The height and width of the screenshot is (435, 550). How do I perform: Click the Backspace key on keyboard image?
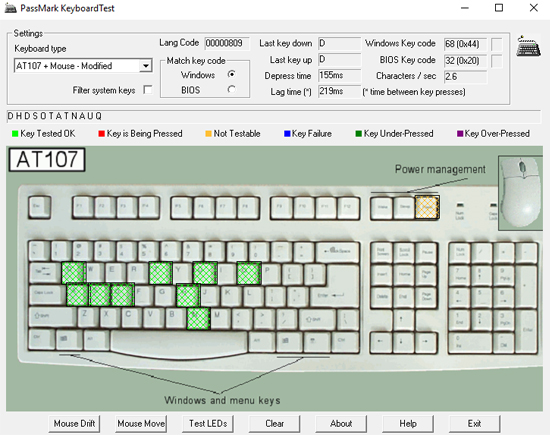click(337, 251)
